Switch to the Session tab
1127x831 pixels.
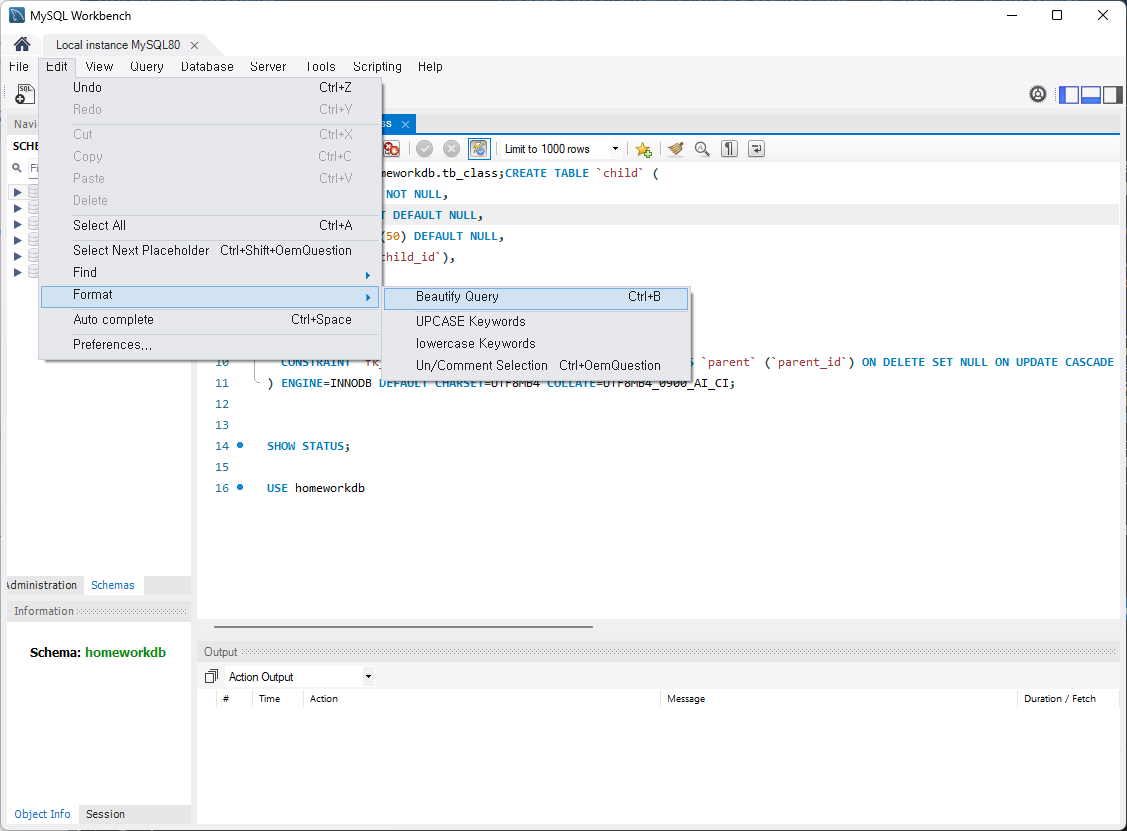(x=106, y=814)
